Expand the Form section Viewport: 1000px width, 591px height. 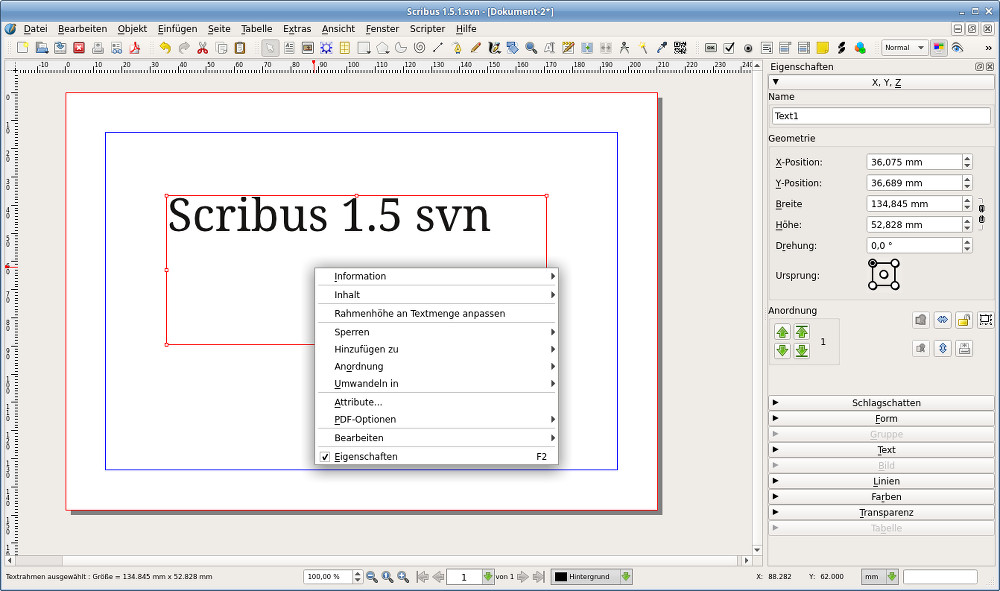881,419
